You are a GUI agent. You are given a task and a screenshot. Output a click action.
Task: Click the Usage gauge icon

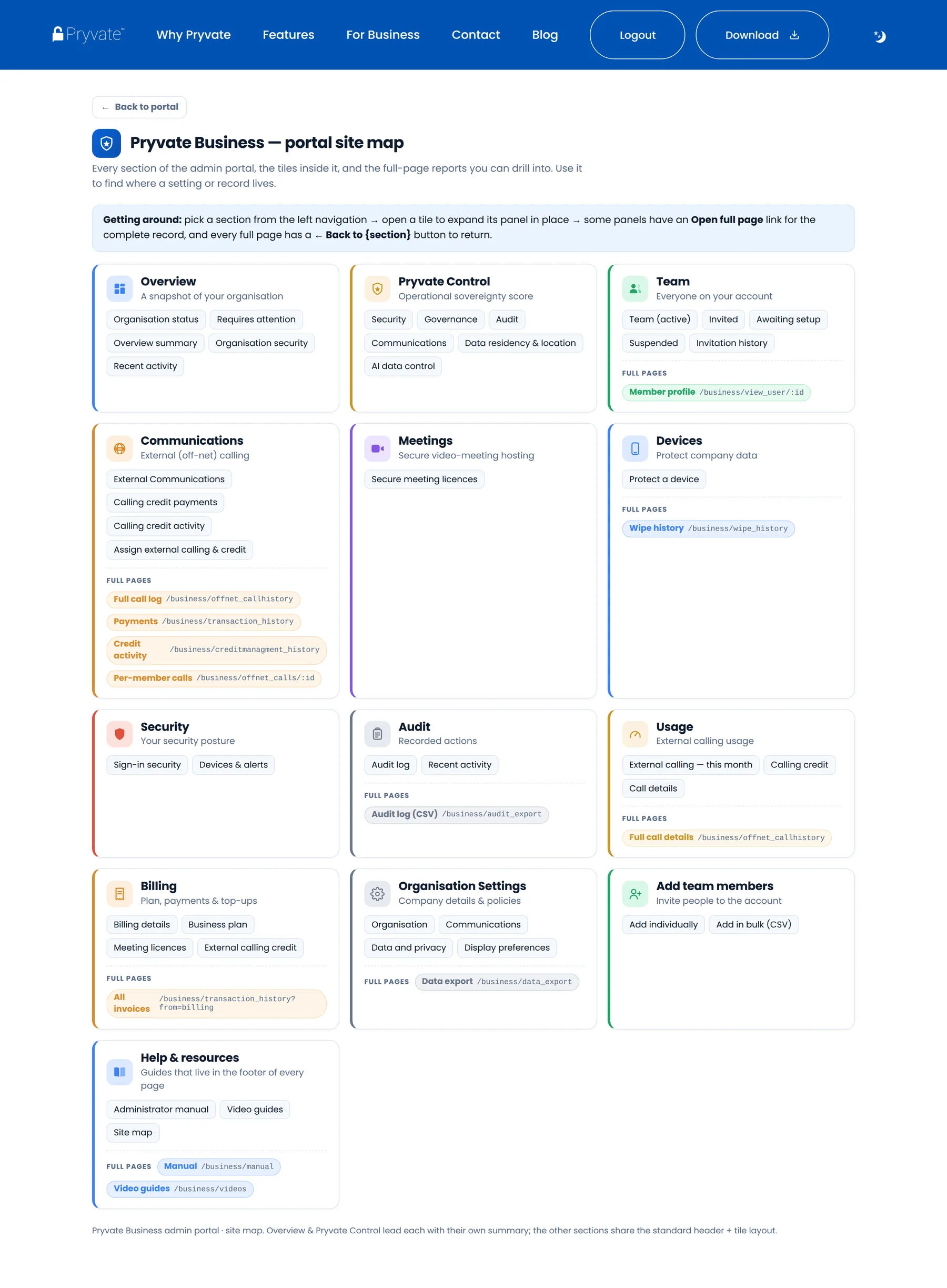[635, 734]
